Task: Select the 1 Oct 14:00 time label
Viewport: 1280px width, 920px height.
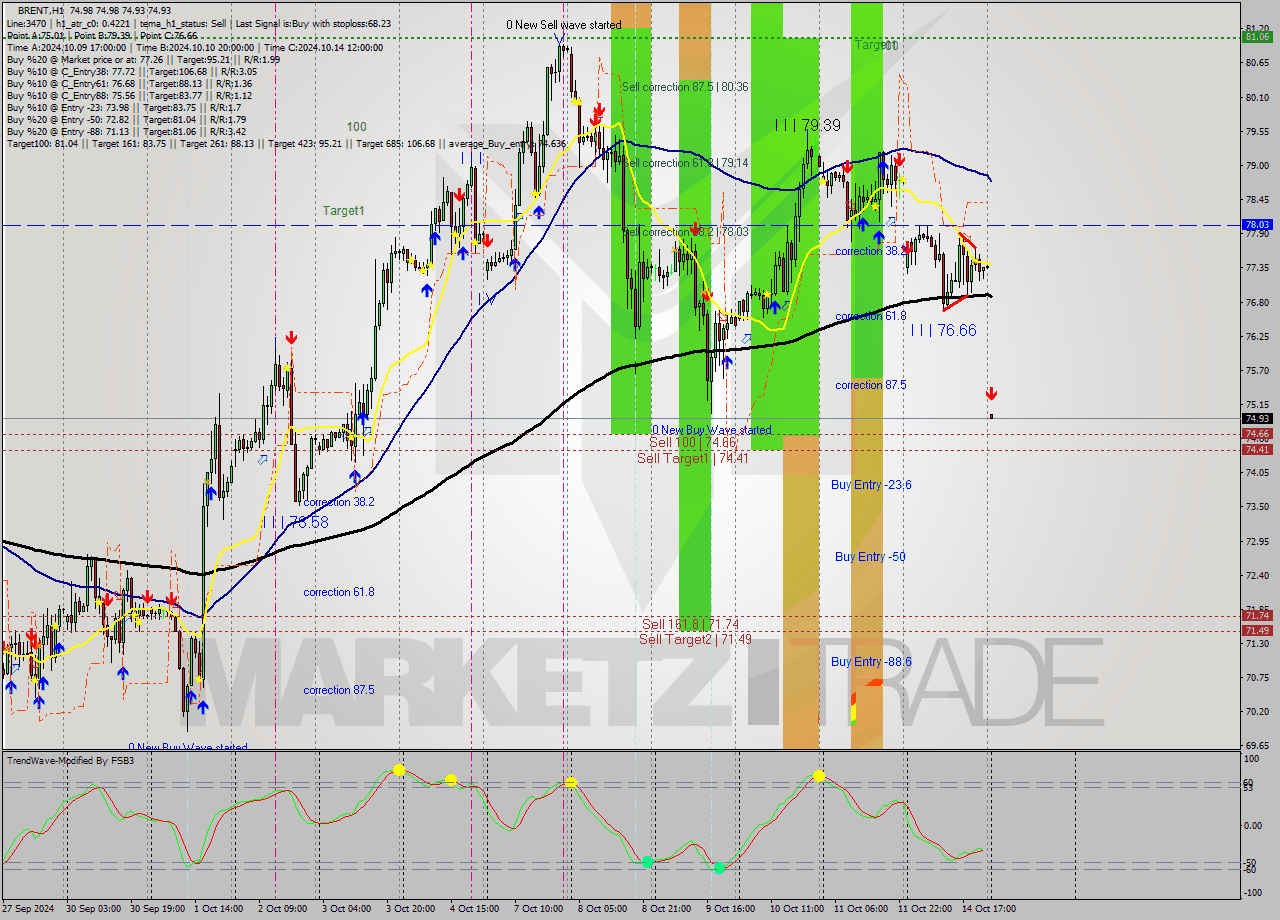Action: point(219,909)
